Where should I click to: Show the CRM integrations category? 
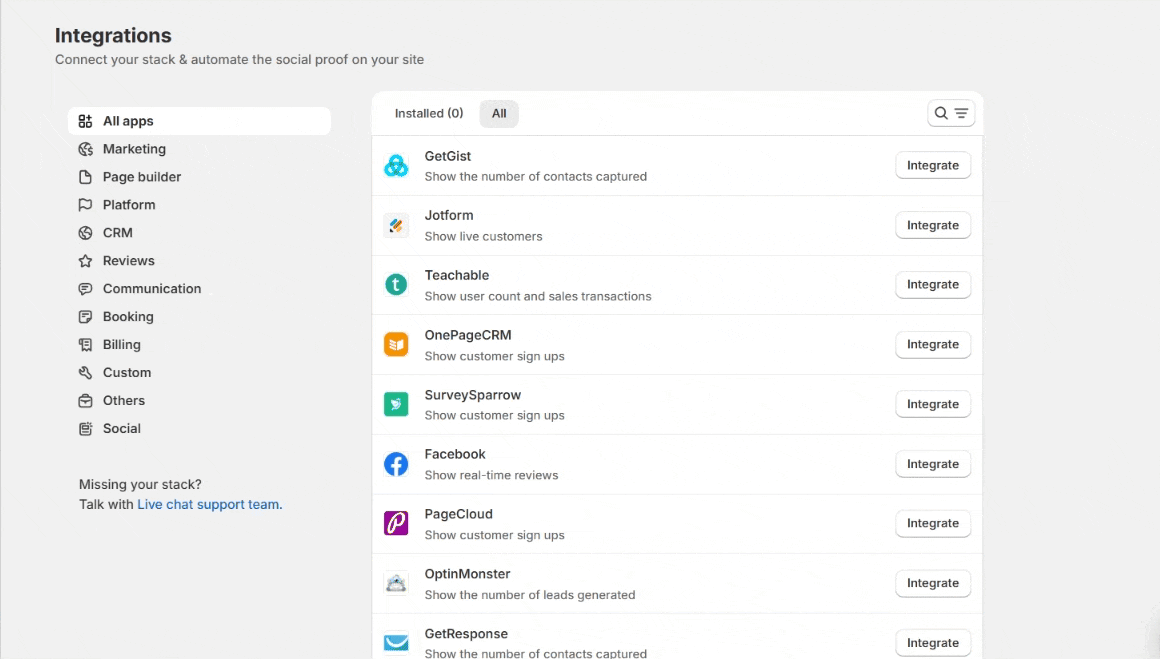pyautogui.click(x=117, y=233)
